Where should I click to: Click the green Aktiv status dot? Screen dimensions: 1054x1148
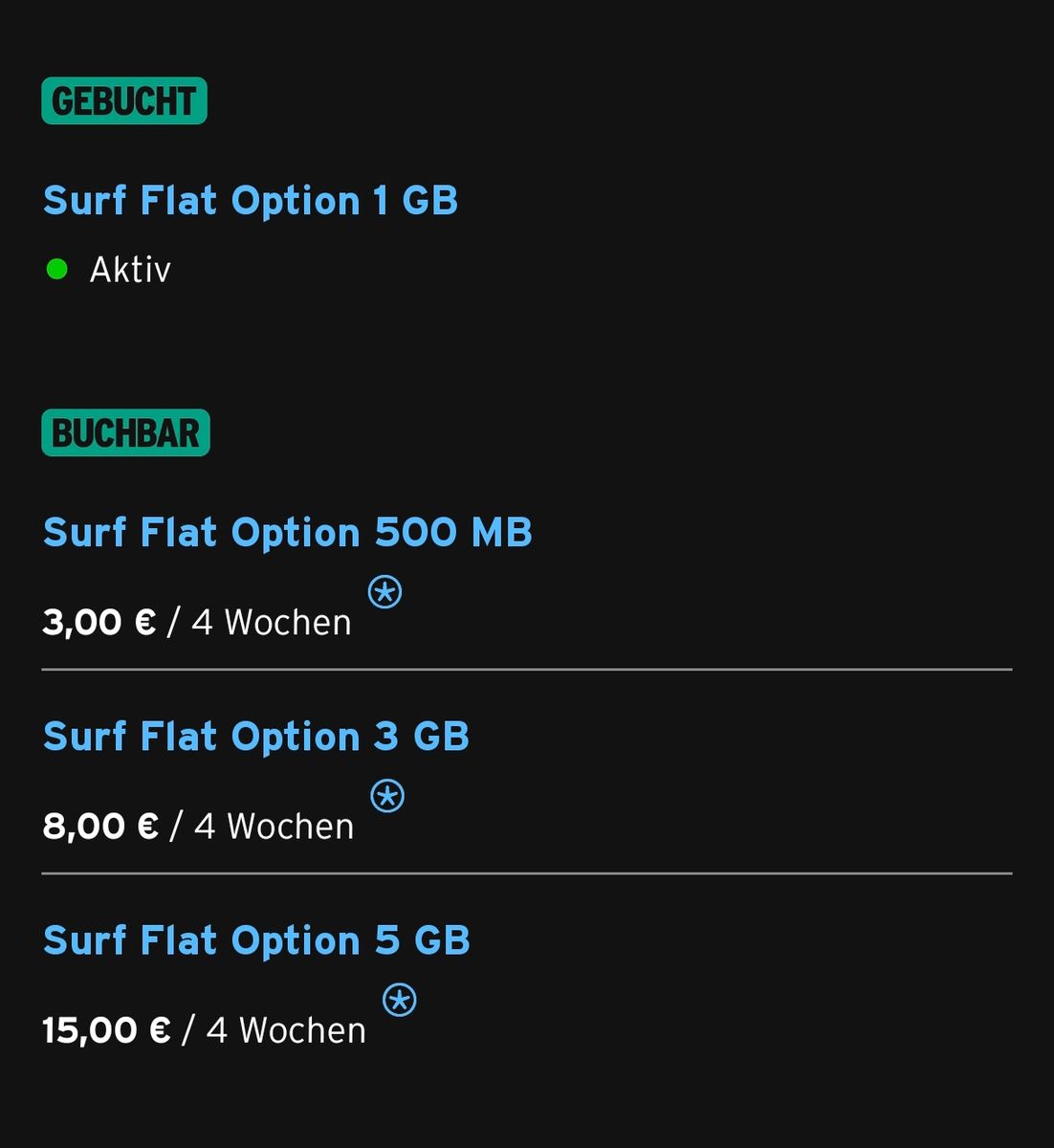pyautogui.click(x=57, y=270)
